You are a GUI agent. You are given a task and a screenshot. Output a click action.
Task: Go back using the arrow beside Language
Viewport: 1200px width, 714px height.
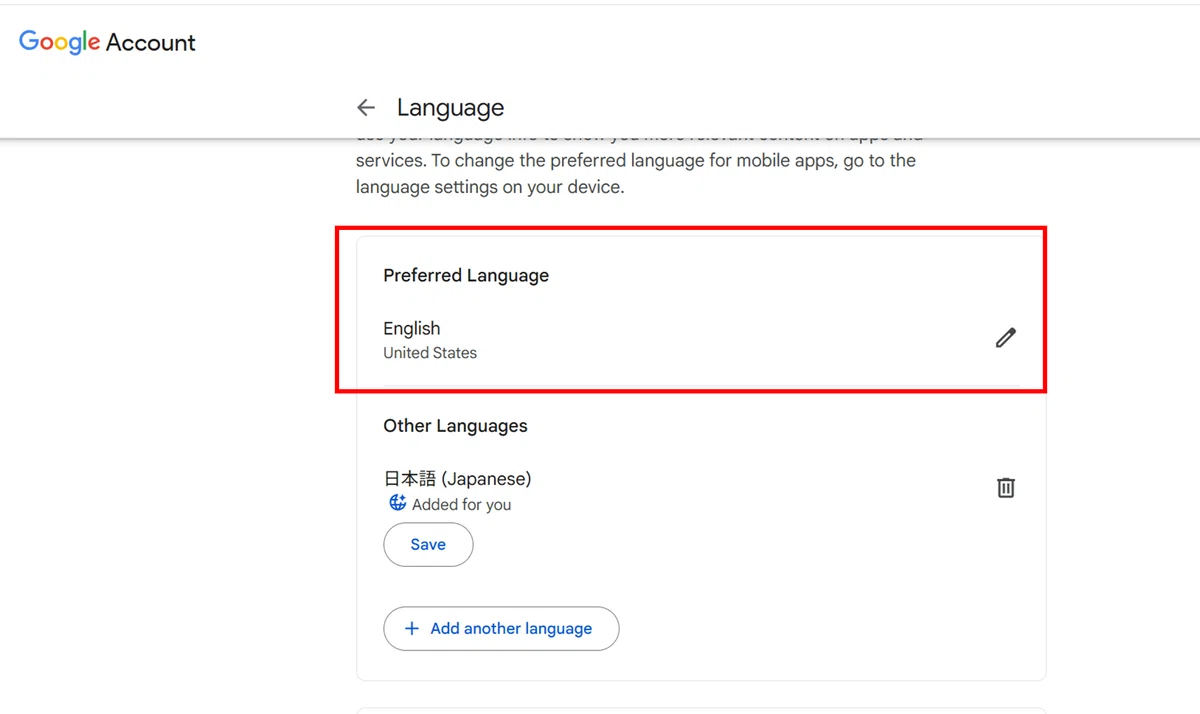pyautogui.click(x=366, y=108)
